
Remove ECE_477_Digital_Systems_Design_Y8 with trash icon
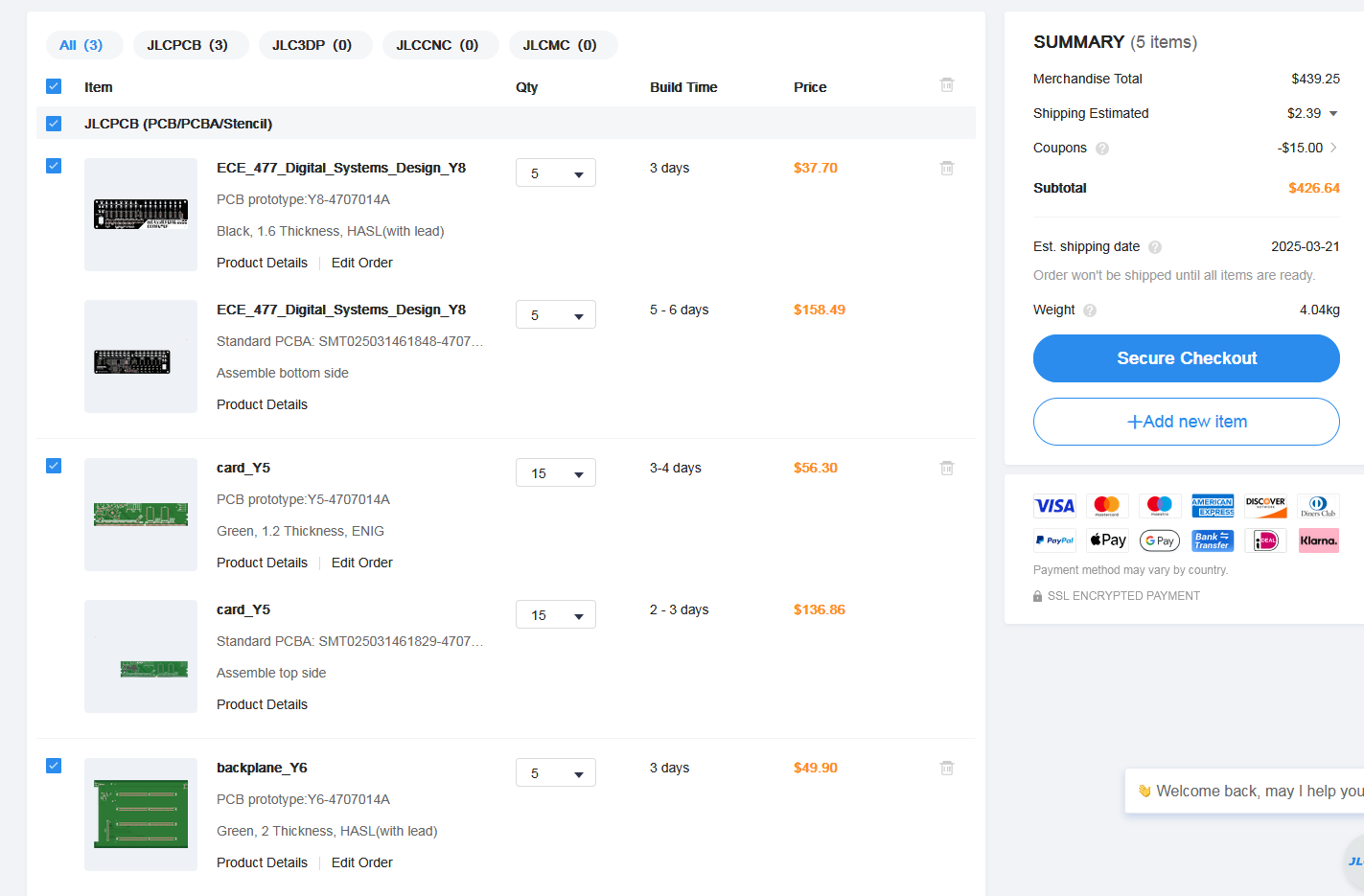click(x=946, y=168)
